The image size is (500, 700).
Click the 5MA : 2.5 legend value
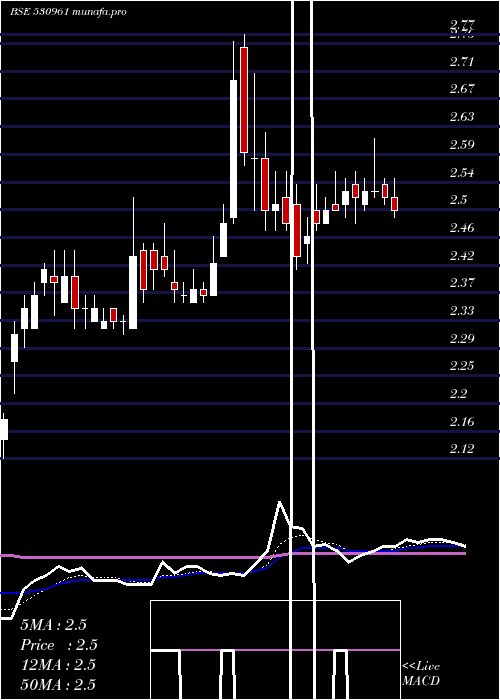(x=54, y=625)
